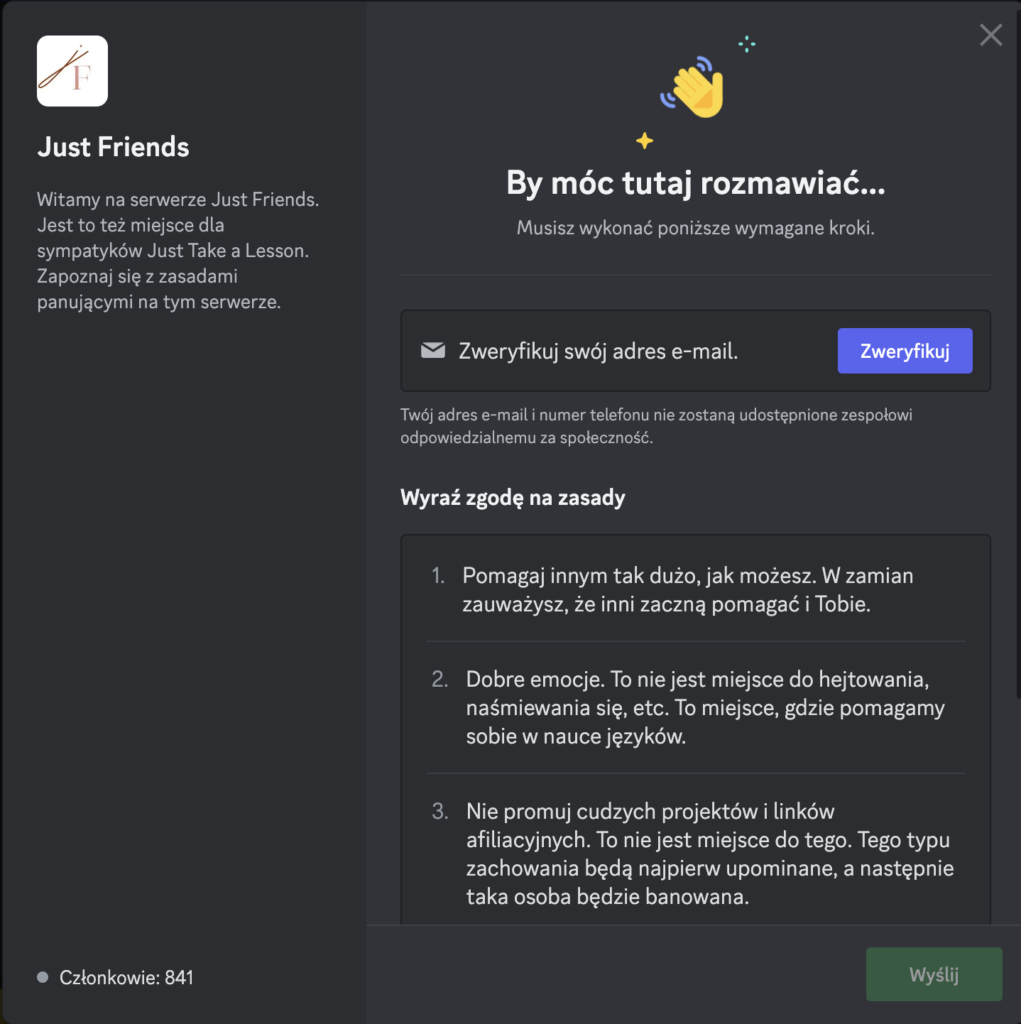Click the Witamy na serwerze description text
This screenshot has width=1021, height=1024.
[x=178, y=251]
